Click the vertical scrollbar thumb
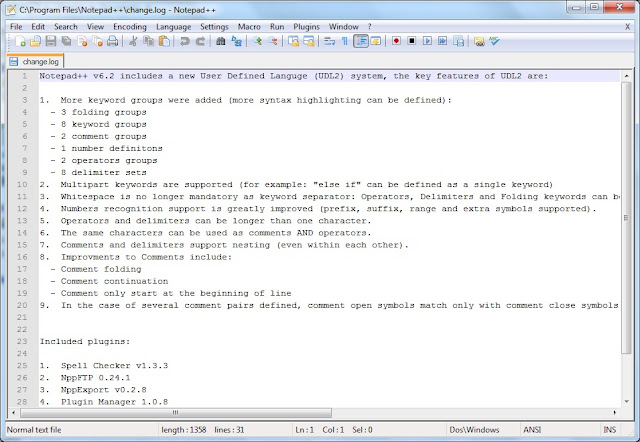Viewport: 640px width, 442px height. point(627,218)
